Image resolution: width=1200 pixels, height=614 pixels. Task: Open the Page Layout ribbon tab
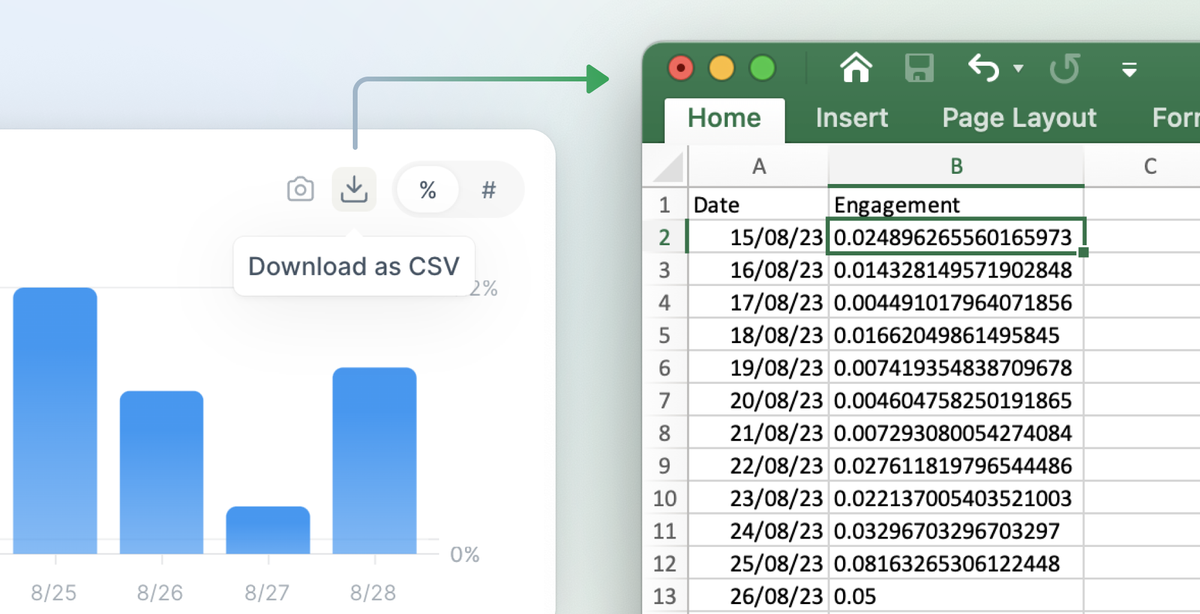[1019, 118]
